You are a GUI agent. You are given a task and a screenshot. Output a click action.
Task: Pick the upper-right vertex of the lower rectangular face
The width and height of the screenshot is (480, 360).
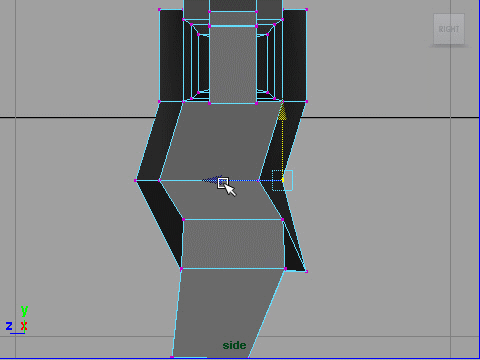(282, 219)
